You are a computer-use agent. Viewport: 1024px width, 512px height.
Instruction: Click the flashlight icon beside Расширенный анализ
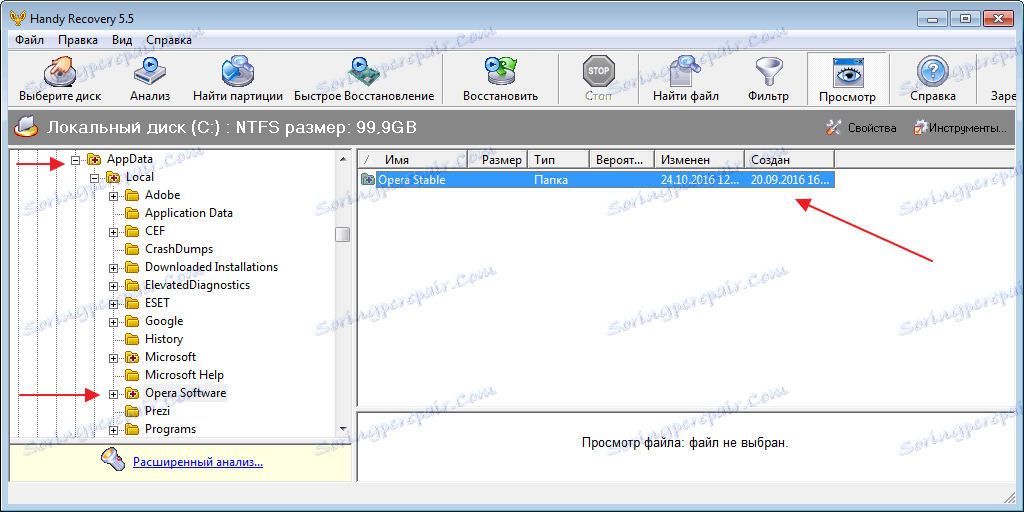[x=112, y=460]
